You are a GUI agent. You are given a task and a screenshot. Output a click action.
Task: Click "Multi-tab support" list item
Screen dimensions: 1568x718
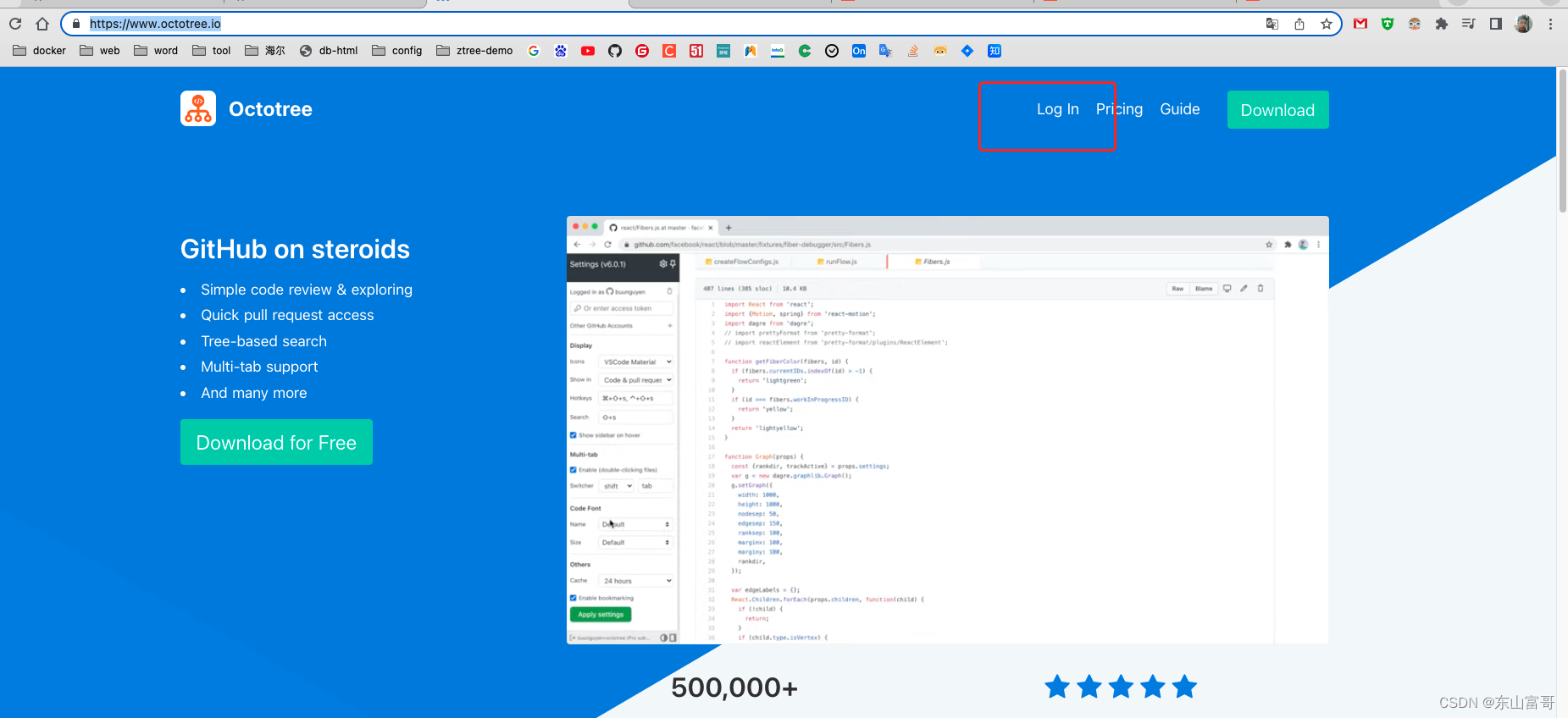[259, 367]
